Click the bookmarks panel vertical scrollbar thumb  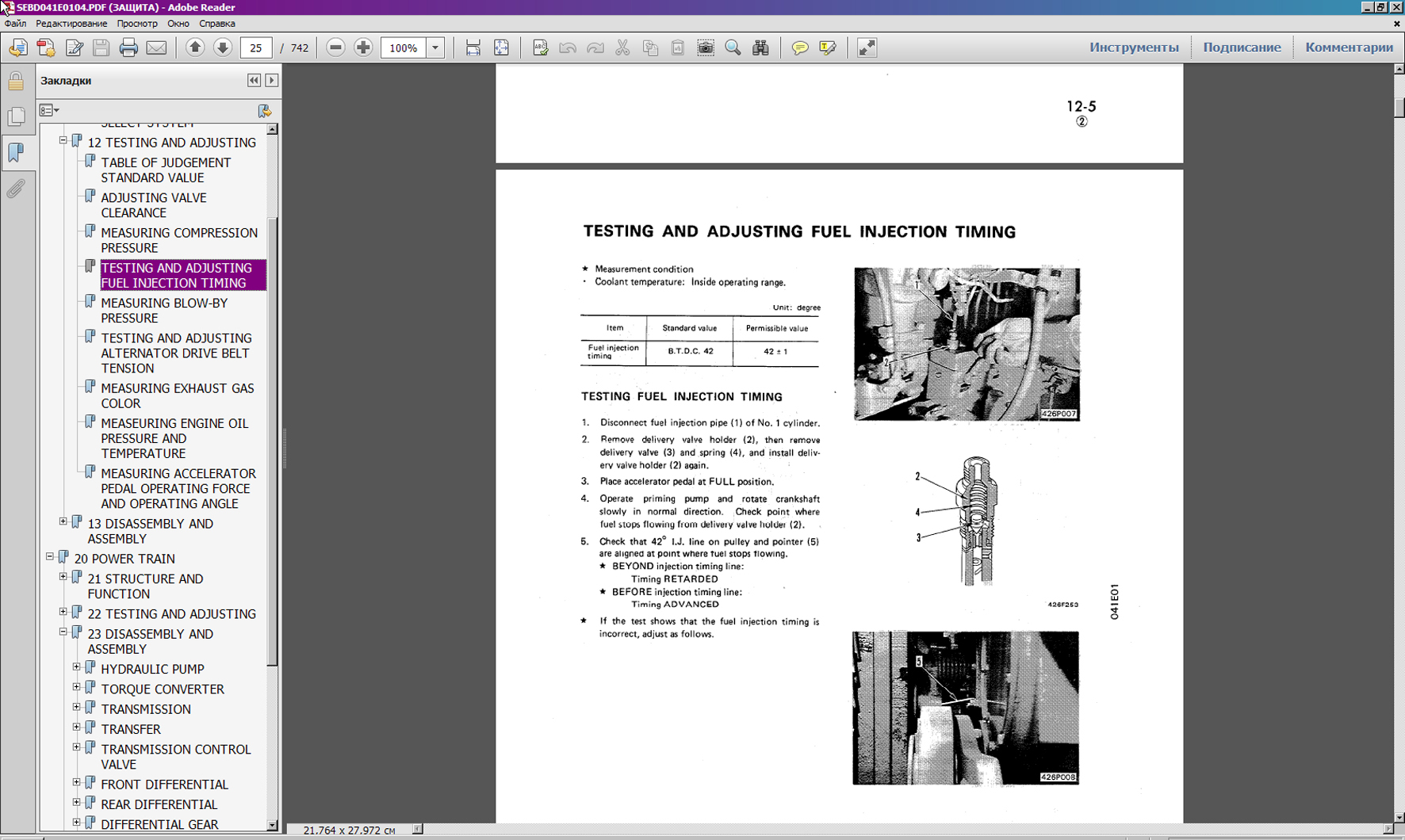pyautogui.click(x=272, y=440)
